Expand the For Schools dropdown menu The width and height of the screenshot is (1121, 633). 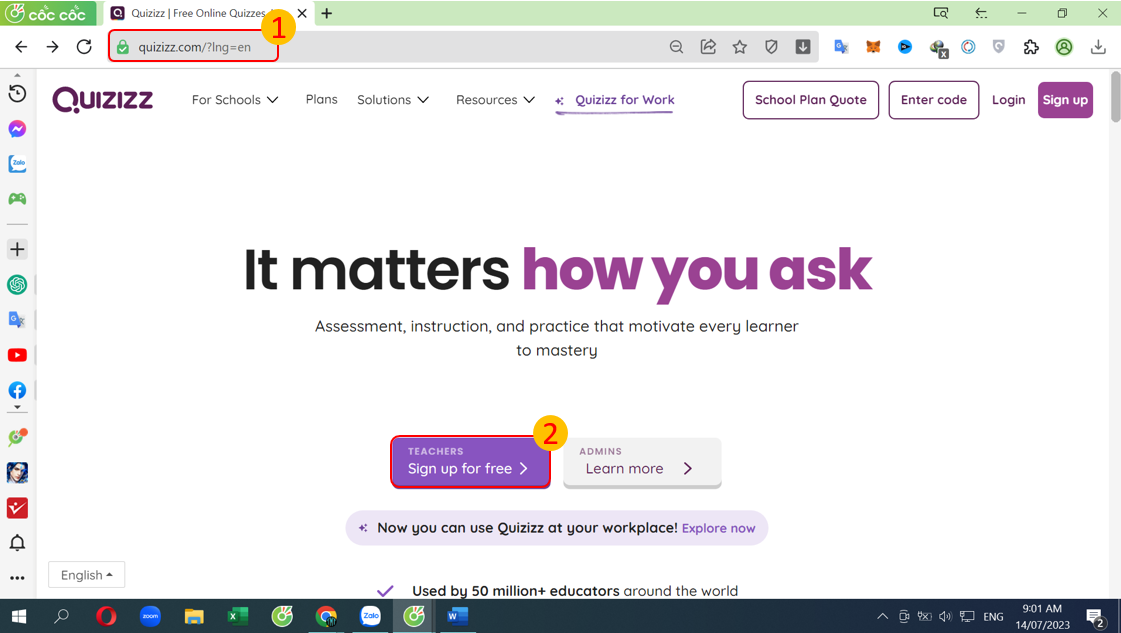pos(235,100)
